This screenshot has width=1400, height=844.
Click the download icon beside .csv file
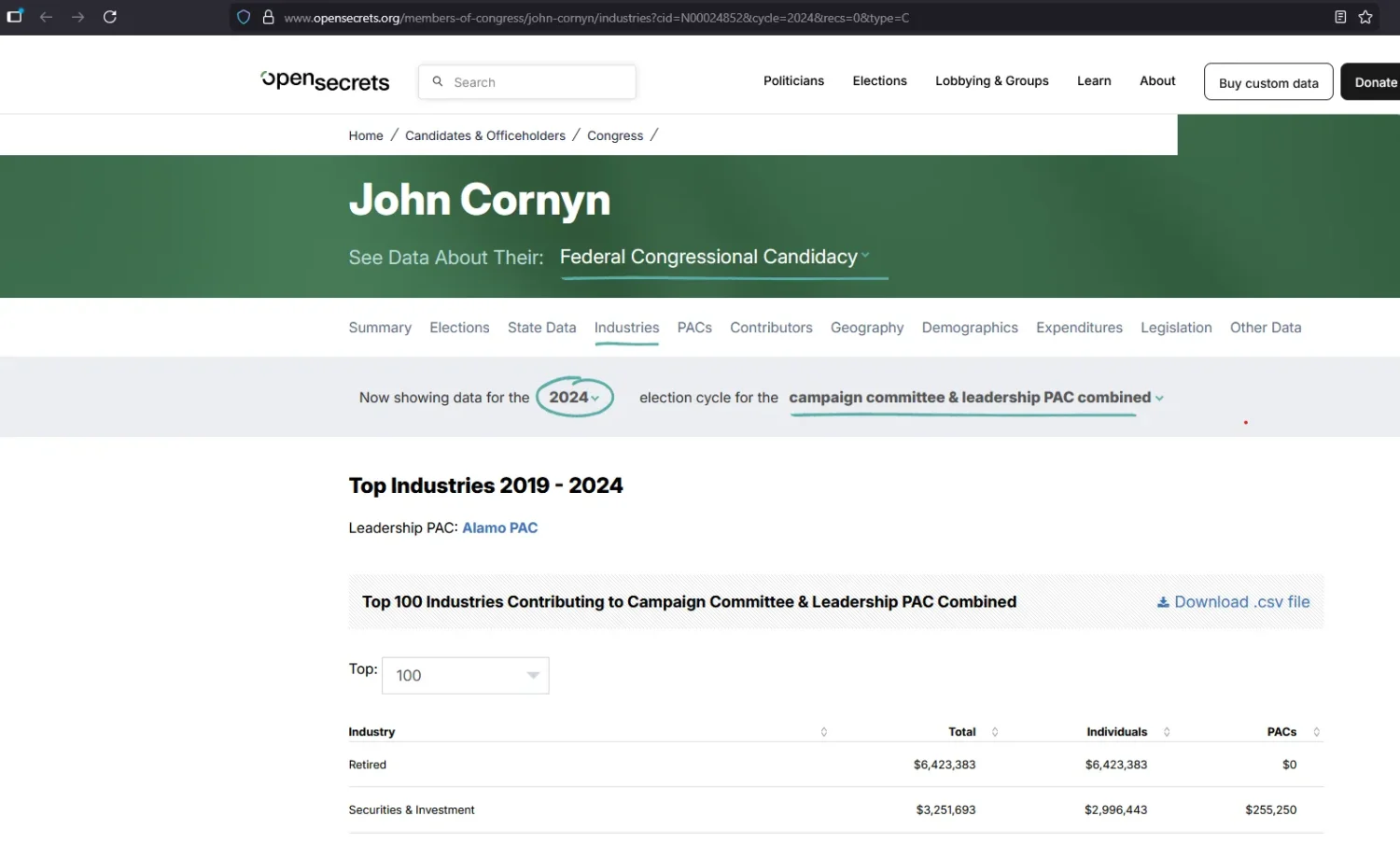[1163, 602]
